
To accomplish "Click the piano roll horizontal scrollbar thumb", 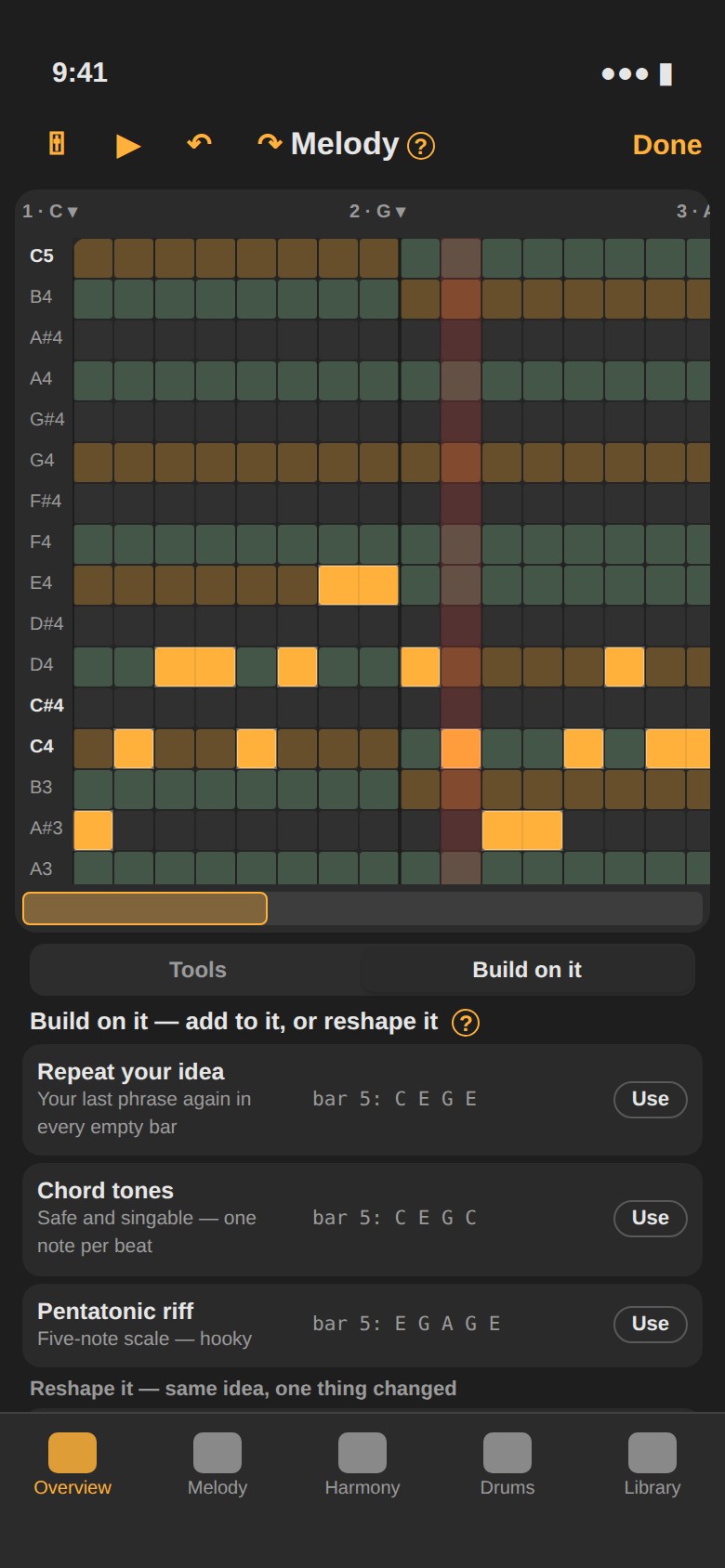I will pyautogui.click(x=145, y=908).
